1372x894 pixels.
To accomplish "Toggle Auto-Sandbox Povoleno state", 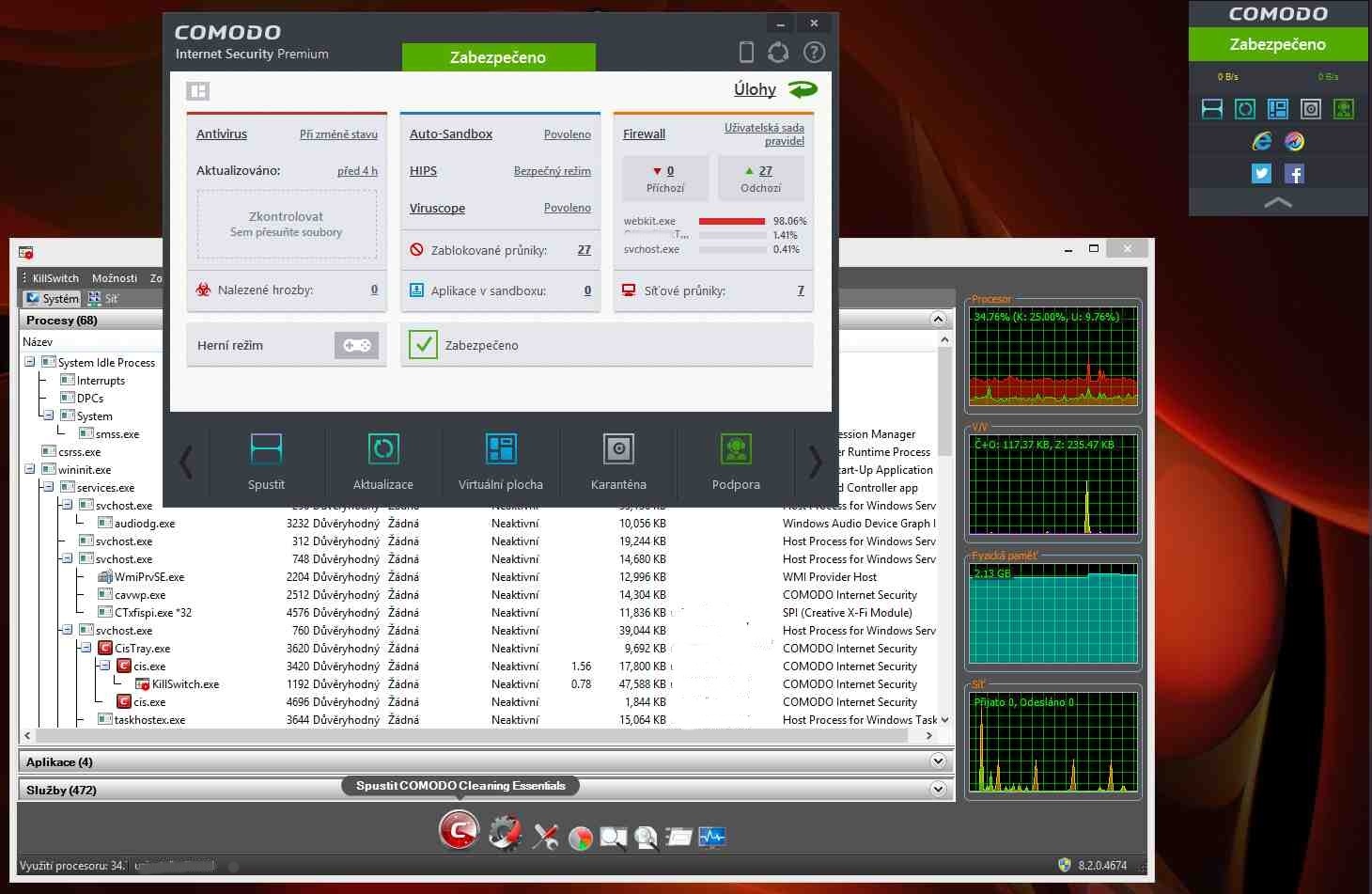I will (567, 134).
